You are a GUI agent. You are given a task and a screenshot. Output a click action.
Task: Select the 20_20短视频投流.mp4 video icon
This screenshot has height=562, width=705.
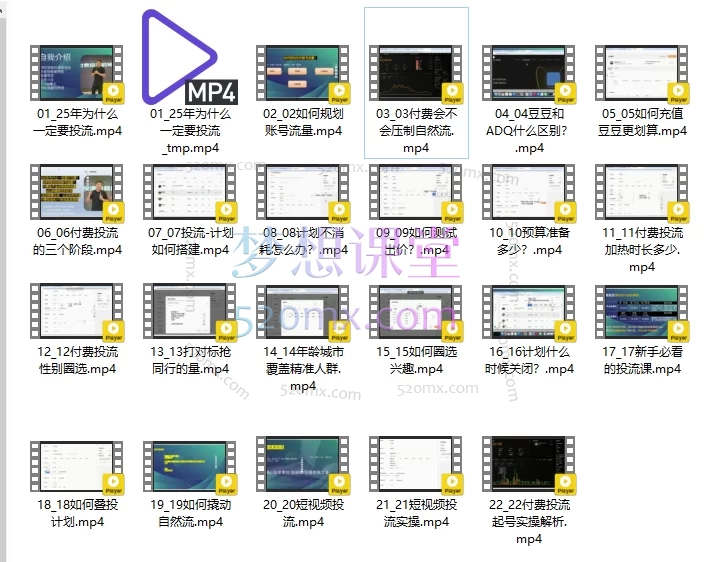coord(303,465)
